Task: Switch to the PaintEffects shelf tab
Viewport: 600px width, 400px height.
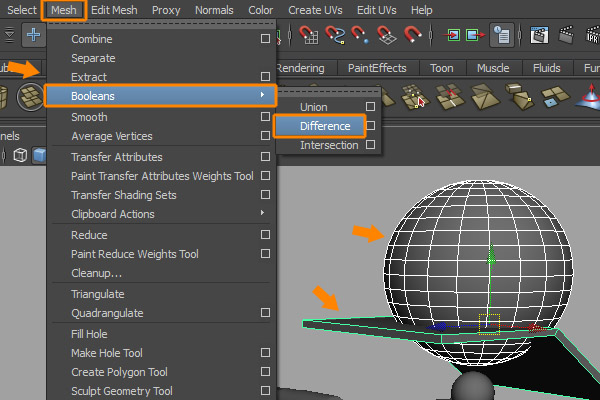Action: [376, 68]
